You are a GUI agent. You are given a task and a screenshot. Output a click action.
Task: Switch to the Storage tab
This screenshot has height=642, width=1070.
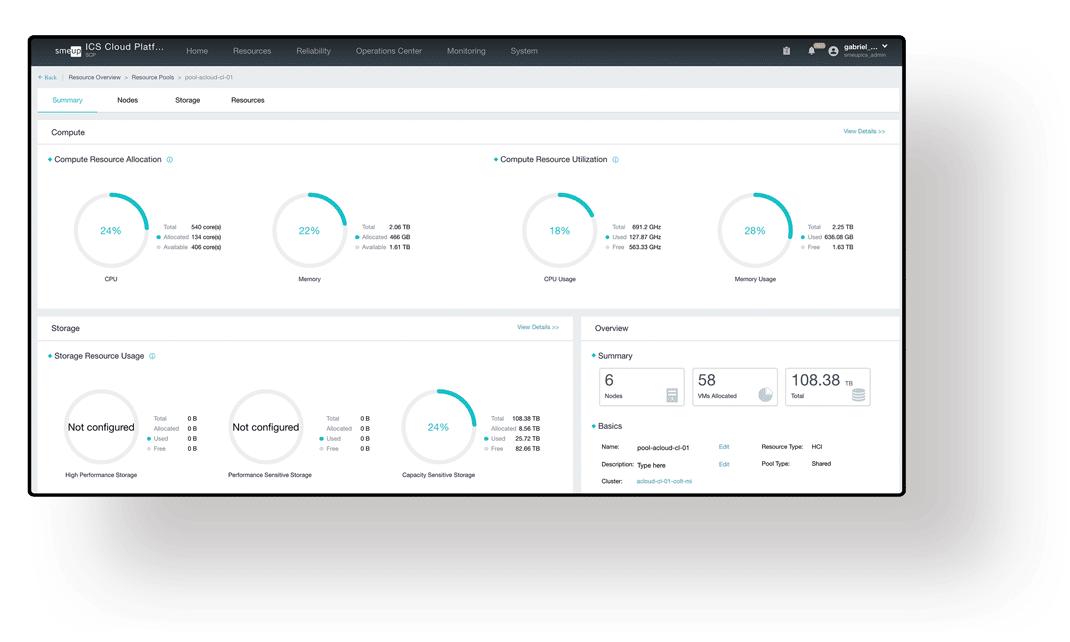pos(187,100)
